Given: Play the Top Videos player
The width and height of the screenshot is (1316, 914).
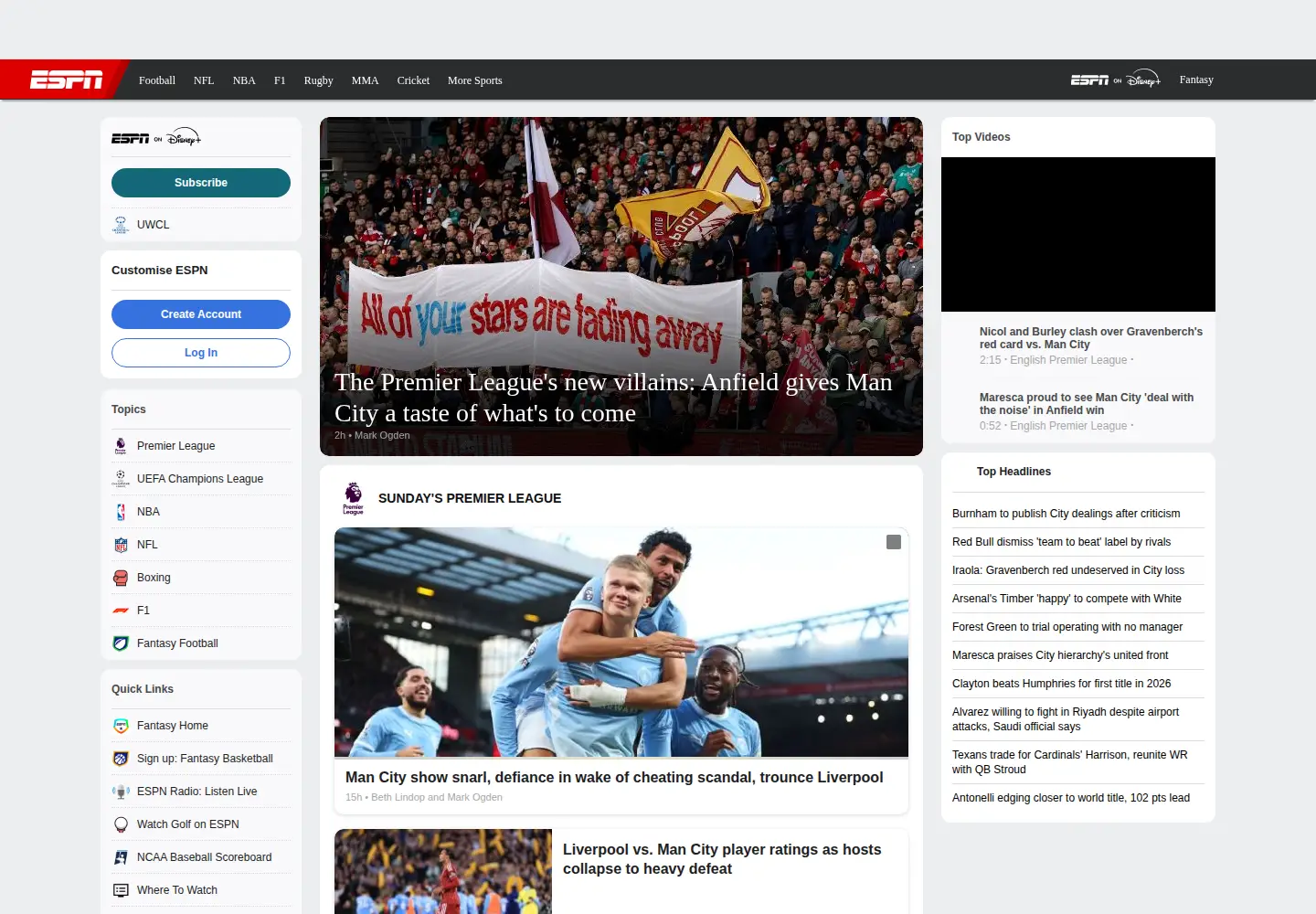Looking at the screenshot, I should (1078, 234).
